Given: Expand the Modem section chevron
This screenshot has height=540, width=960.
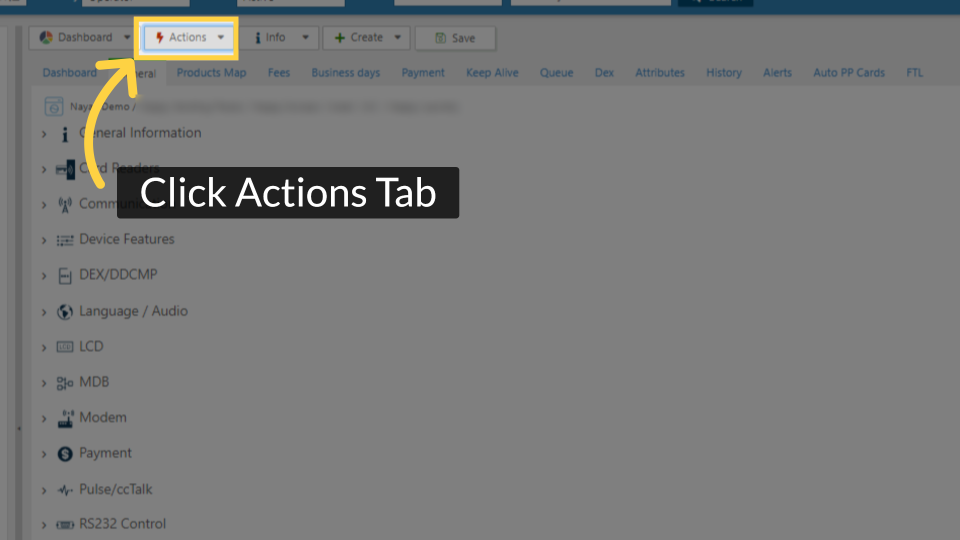Looking at the screenshot, I should pyautogui.click(x=44, y=419).
